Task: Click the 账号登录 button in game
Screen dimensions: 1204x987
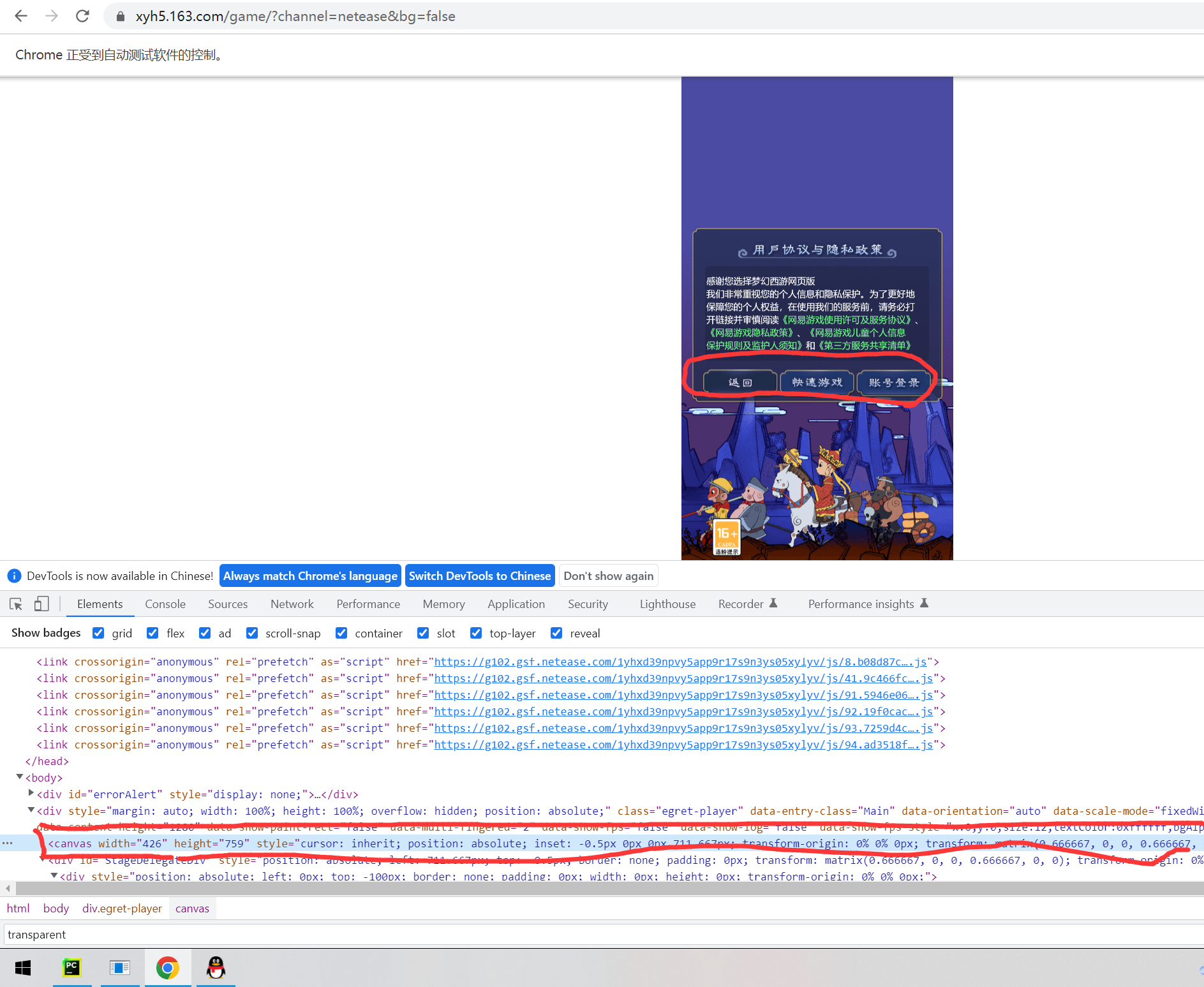Action: pos(893,382)
